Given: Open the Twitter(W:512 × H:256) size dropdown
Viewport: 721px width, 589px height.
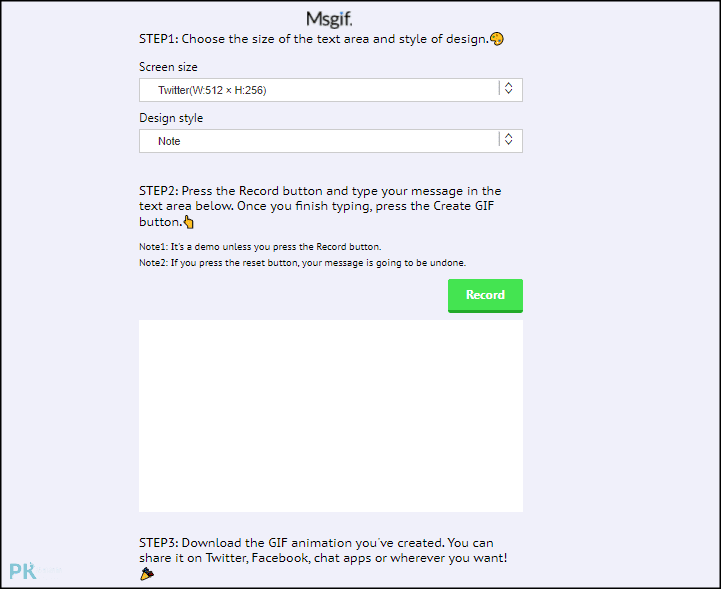Looking at the screenshot, I should pyautogui.click(x=331, y=90).
